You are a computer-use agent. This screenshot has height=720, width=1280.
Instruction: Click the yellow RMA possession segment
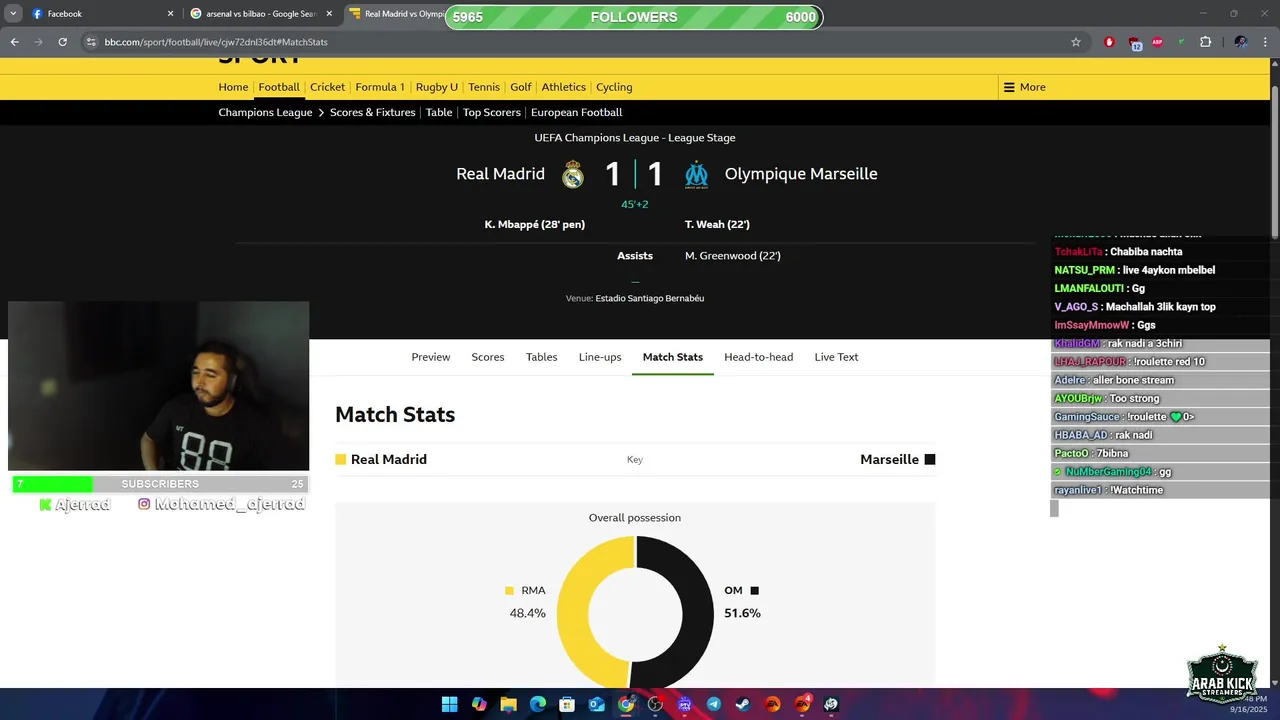[573, 610]
